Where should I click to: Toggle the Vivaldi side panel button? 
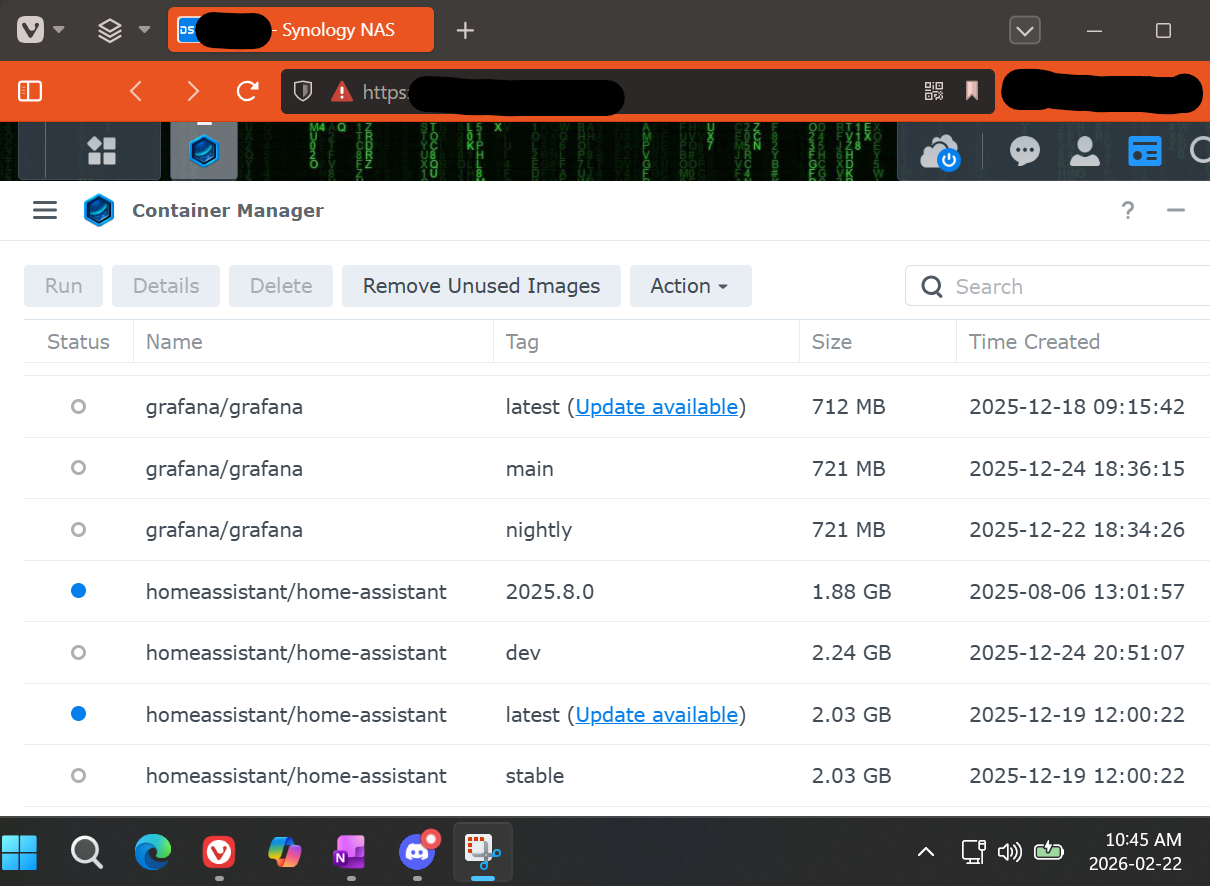pos(30,92)
